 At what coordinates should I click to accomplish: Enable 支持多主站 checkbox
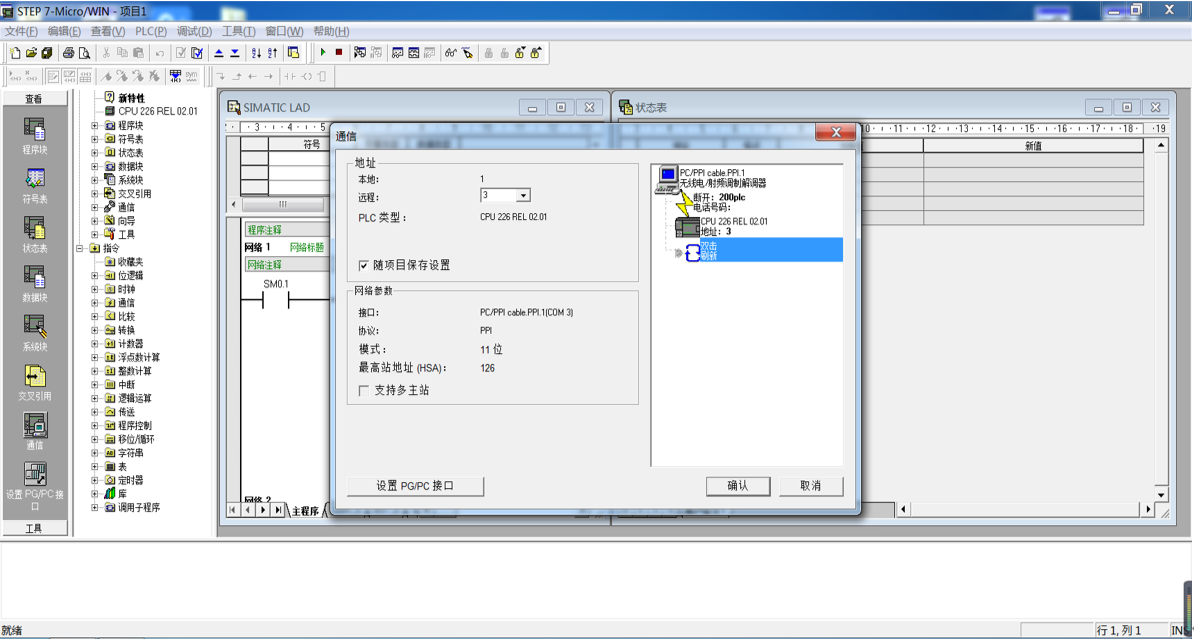click(x=363, y=390)
